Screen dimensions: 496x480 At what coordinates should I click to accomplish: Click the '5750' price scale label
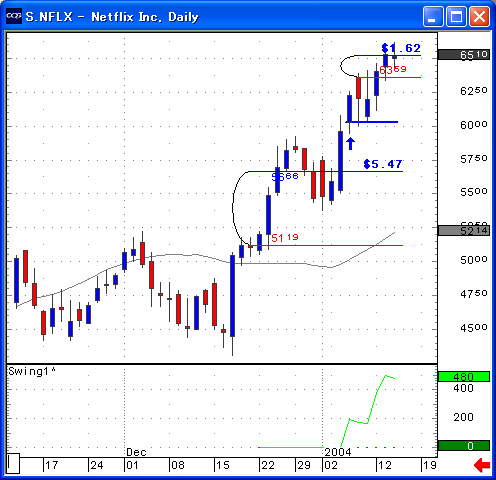coord(474,159)
